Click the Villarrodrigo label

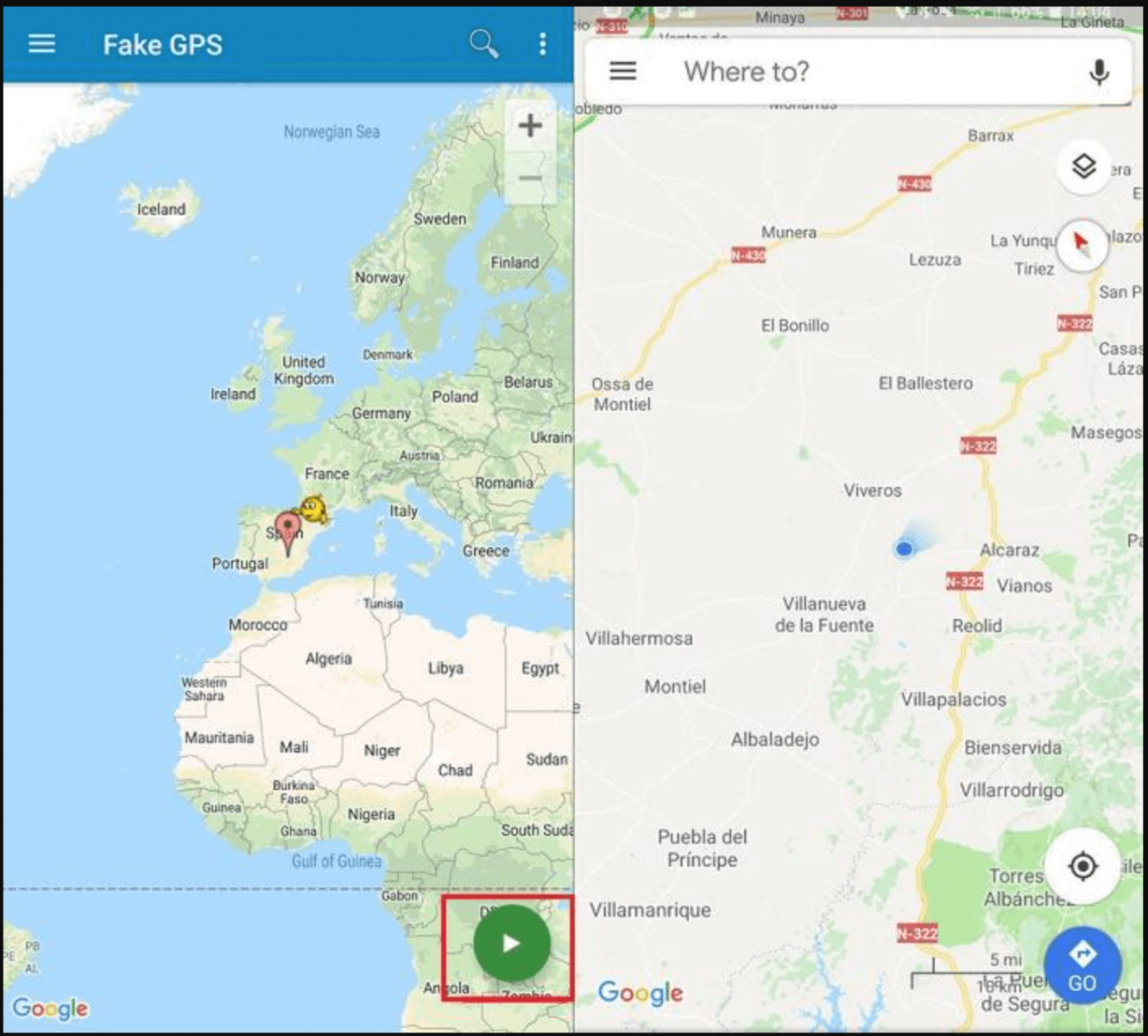click(x=1012, y=790)
